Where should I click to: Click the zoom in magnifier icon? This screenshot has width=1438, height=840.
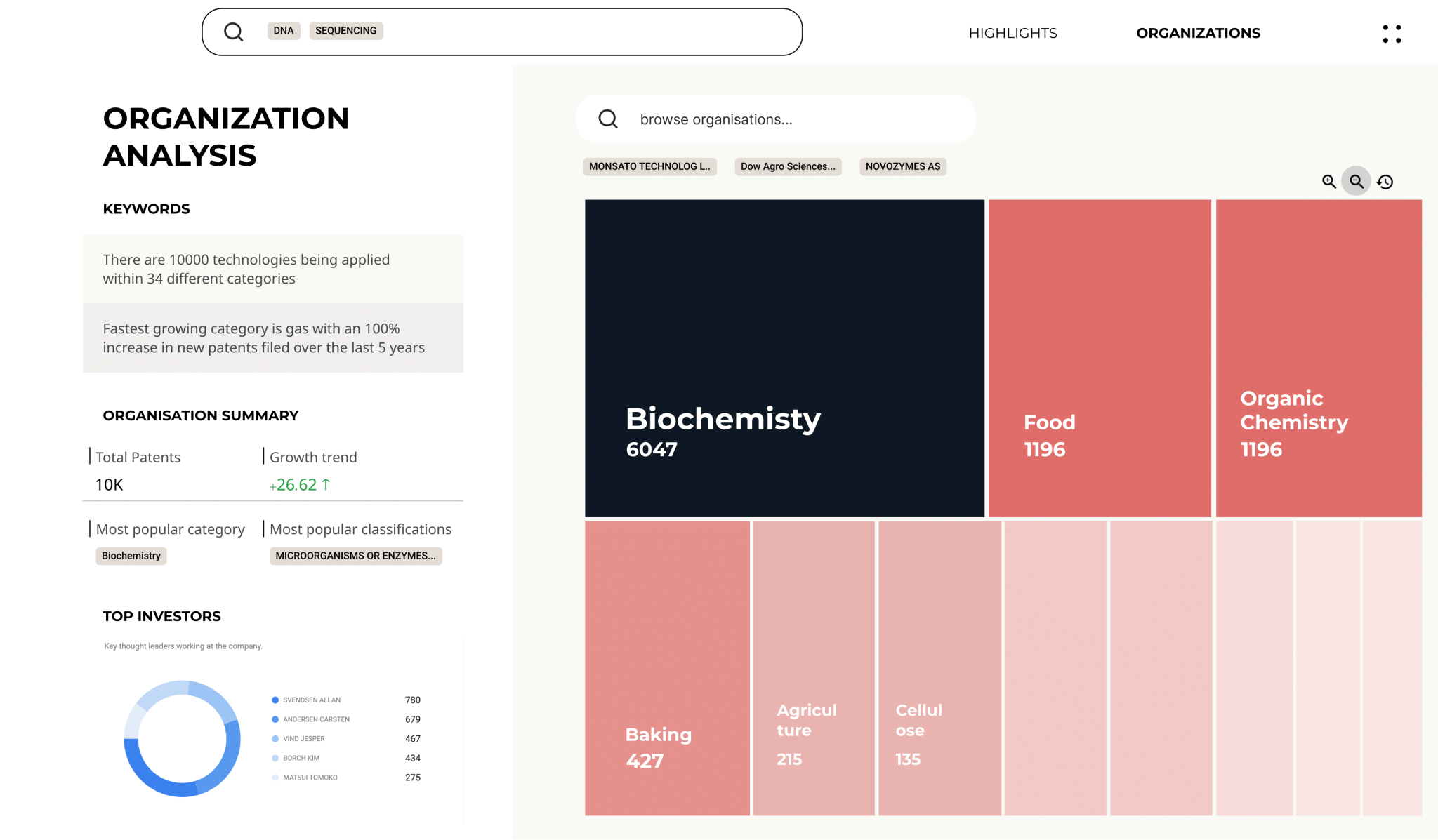[1328, 182]
